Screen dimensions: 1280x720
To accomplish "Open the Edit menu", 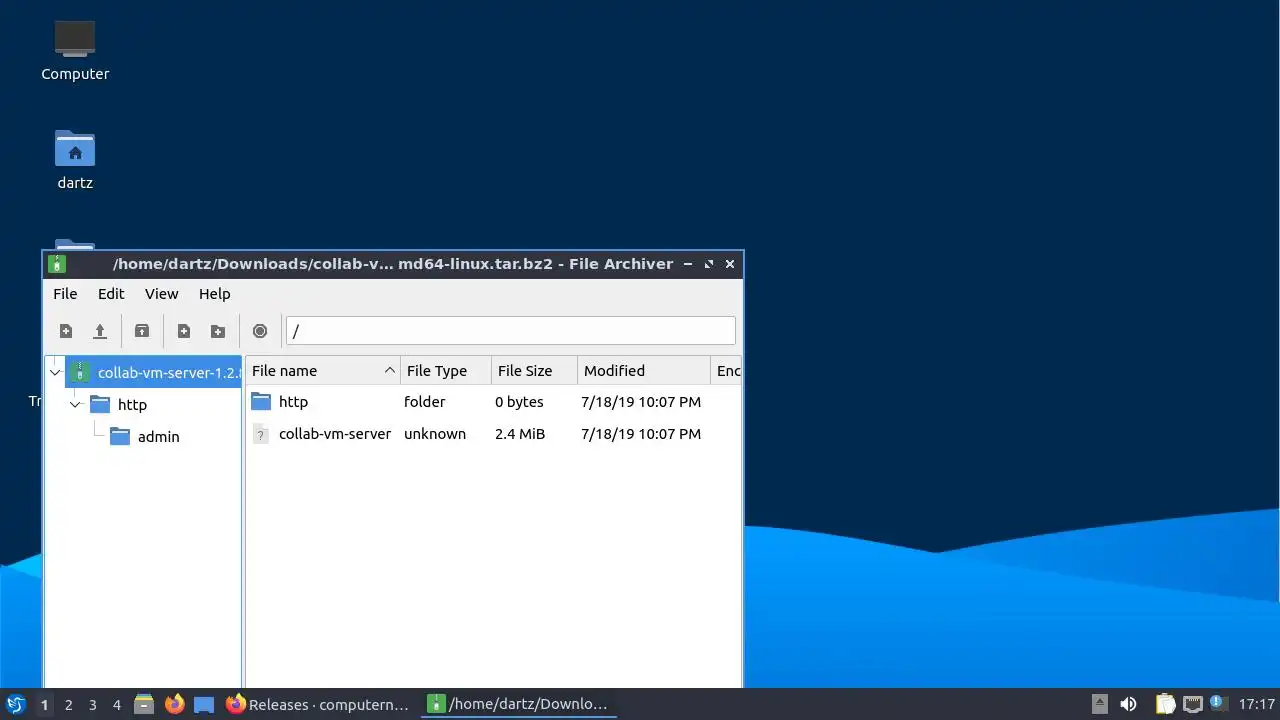I will [x=111, y=294].
